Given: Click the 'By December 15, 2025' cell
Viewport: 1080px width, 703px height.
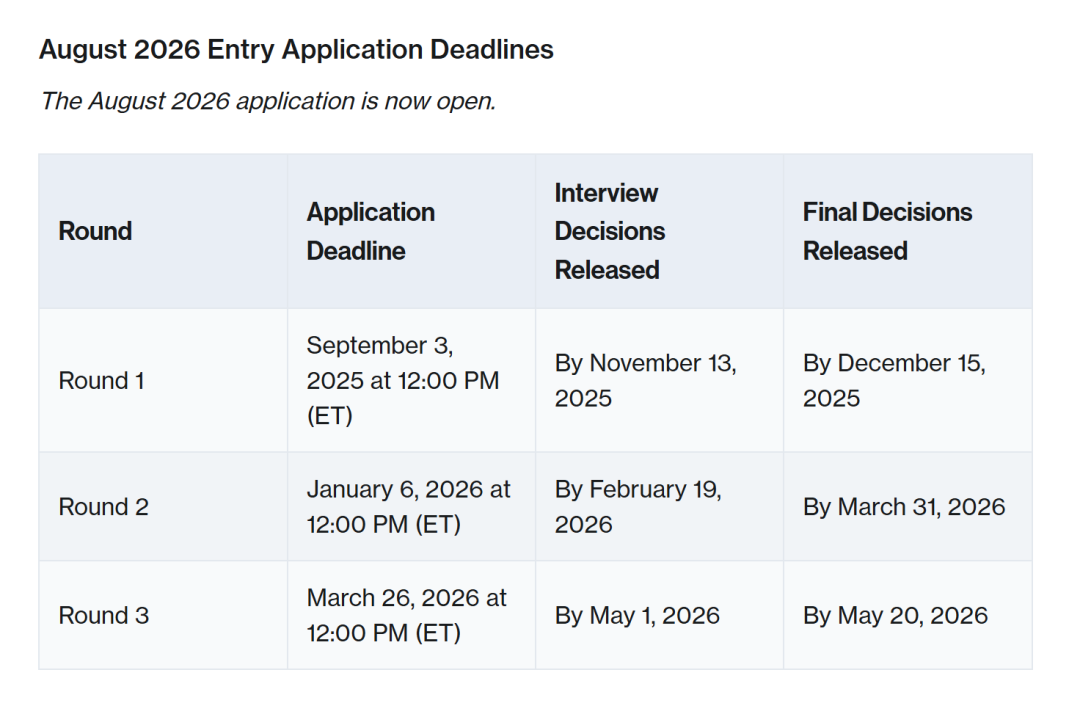Looking at the screenshot, I should 894,380.
